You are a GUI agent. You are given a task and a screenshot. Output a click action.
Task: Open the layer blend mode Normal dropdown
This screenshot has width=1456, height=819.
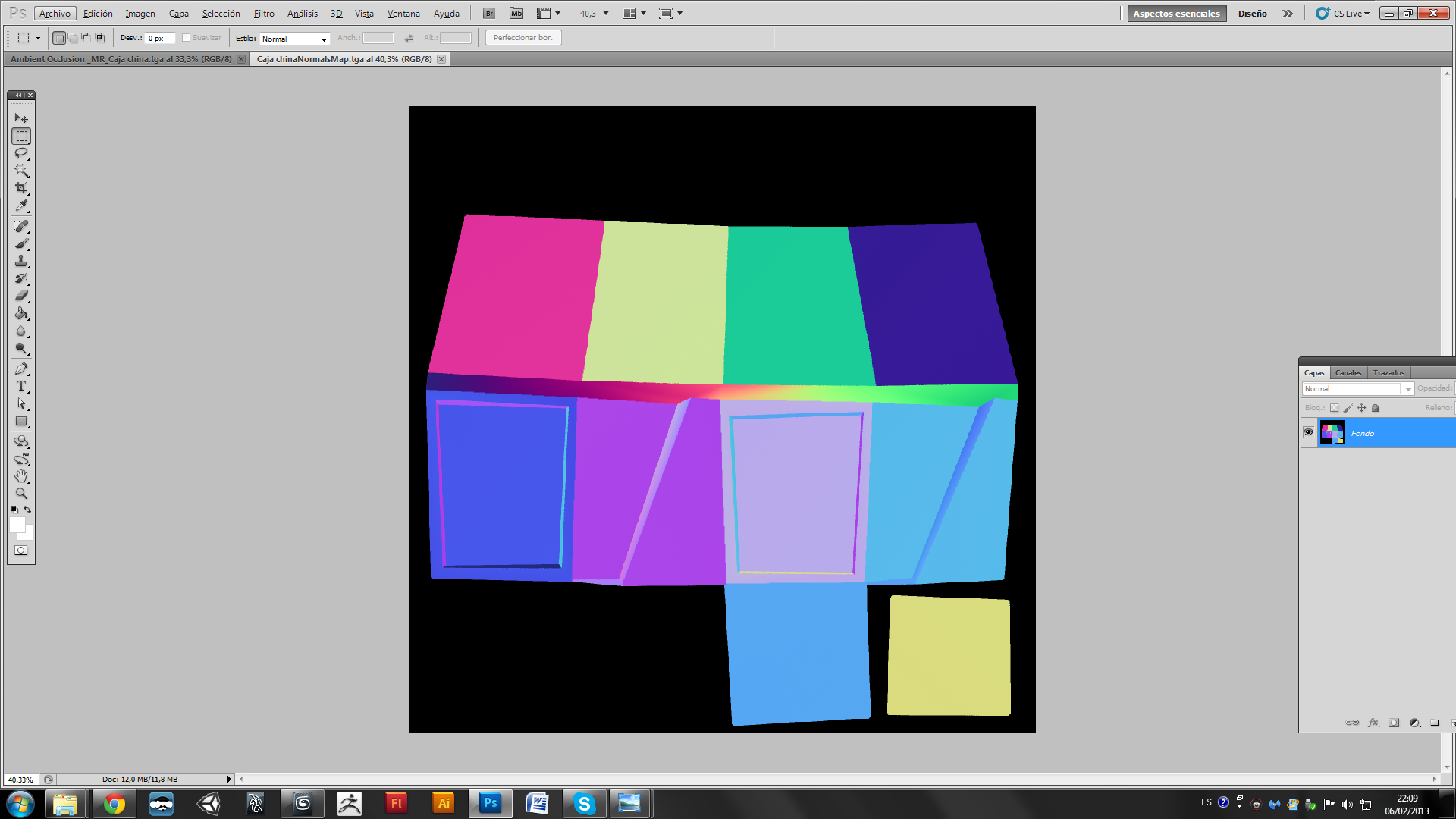1357,388
